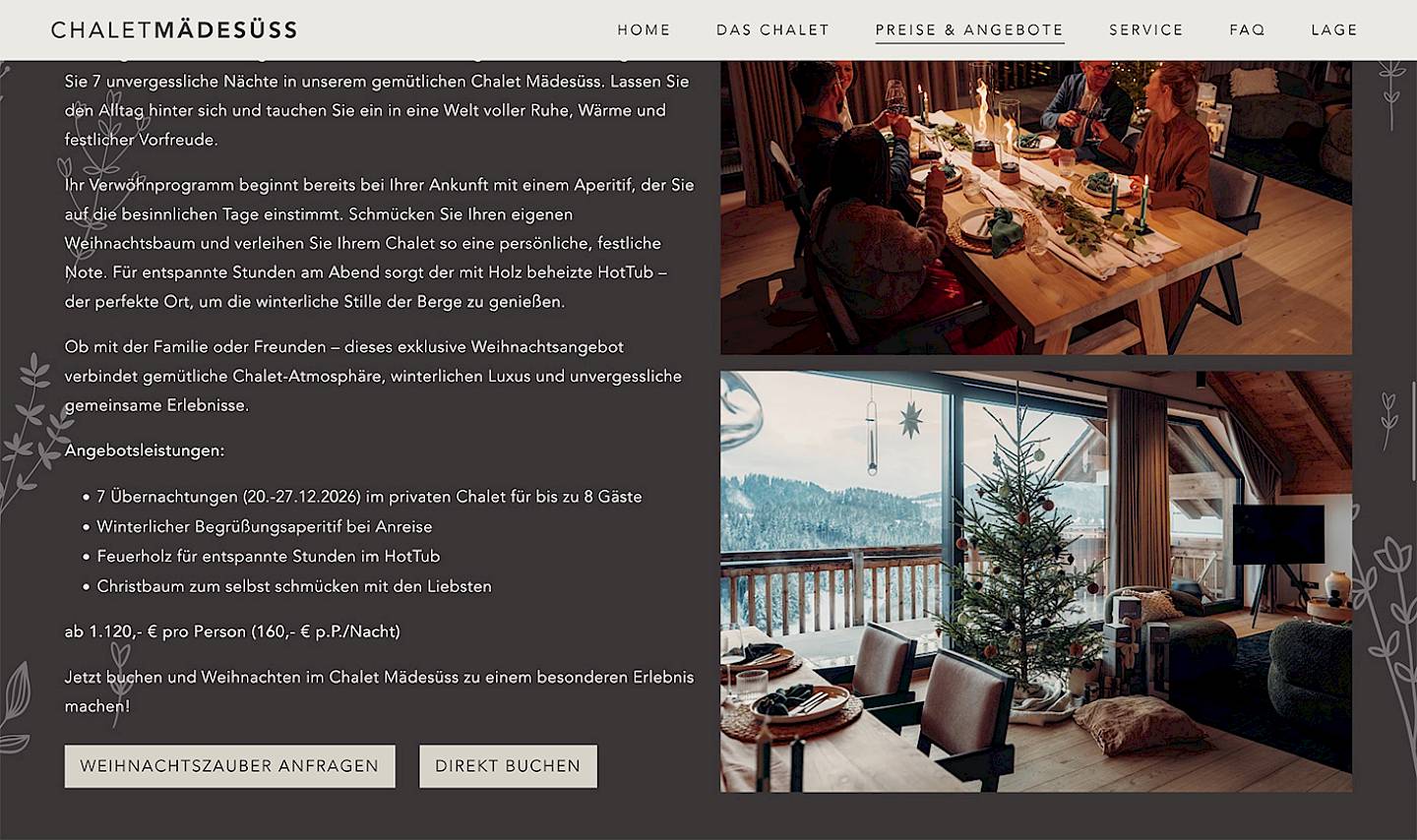Navigate to the FAQ page
This screenshot has width=1417, height=840.
(x=1247, y=30)
